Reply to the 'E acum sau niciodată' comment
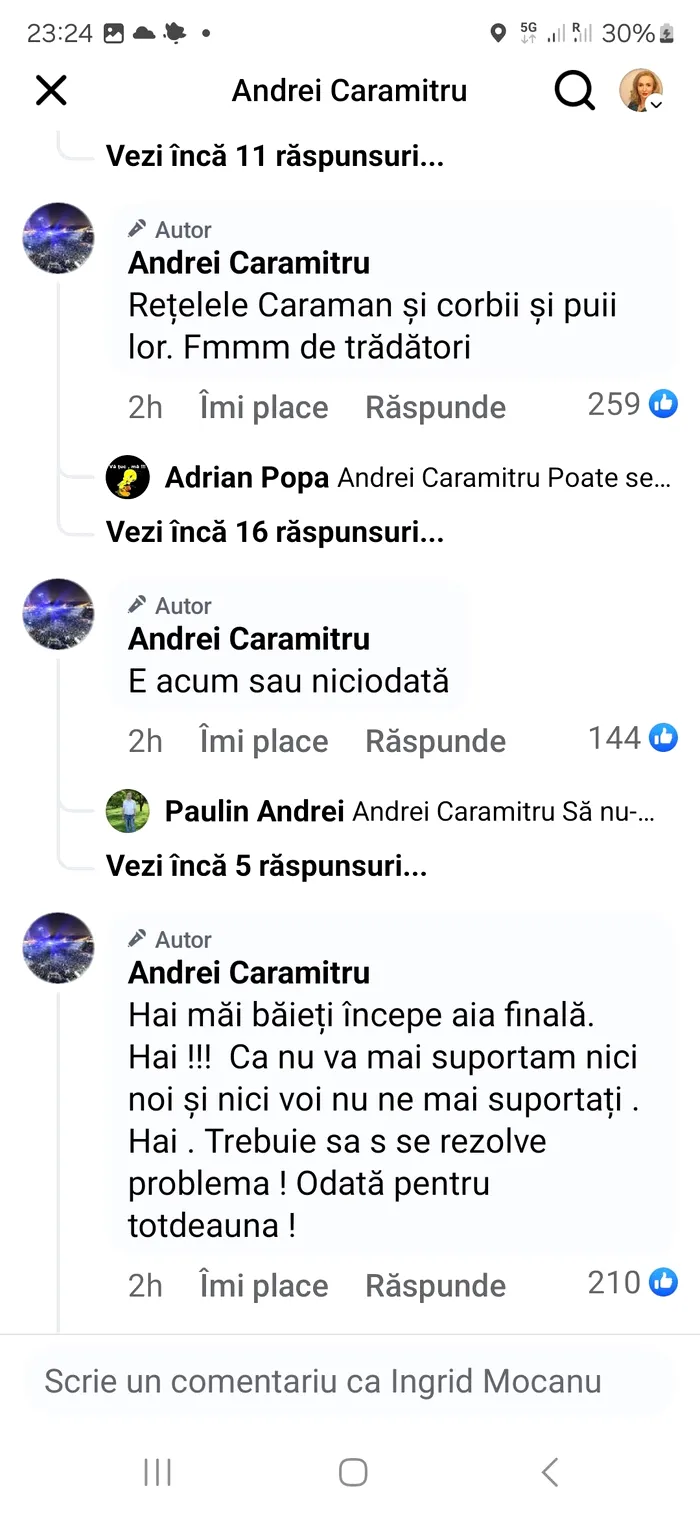Image resolution: width=700 pixels, height=1517 pixels. pyautogui.click(x=435, y=741)
